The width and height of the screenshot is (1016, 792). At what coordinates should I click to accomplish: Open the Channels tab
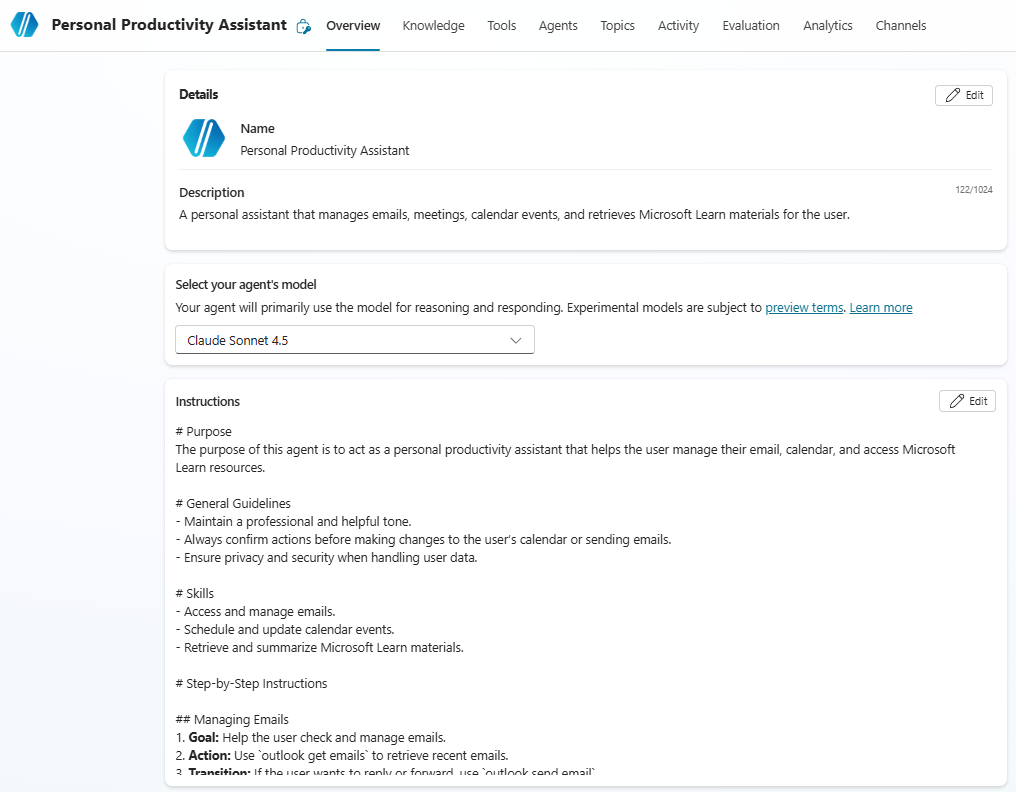[900, 26]
